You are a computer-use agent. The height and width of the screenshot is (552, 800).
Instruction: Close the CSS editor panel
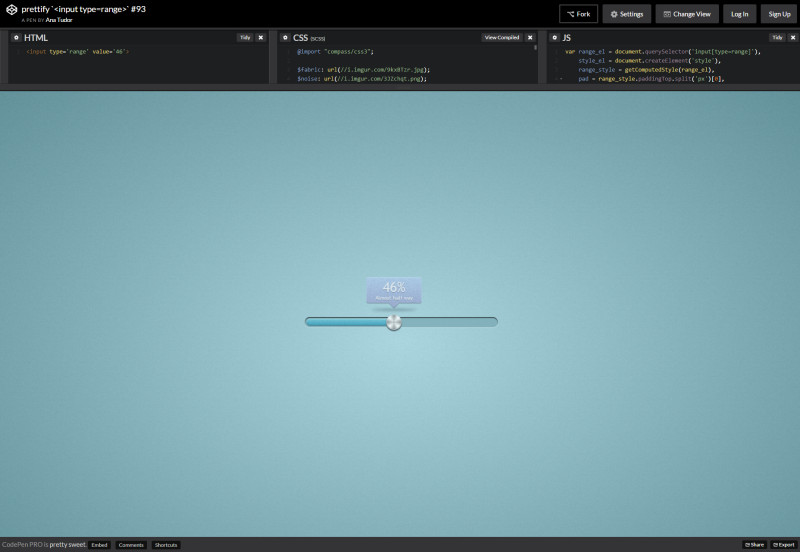pos(530,37)
